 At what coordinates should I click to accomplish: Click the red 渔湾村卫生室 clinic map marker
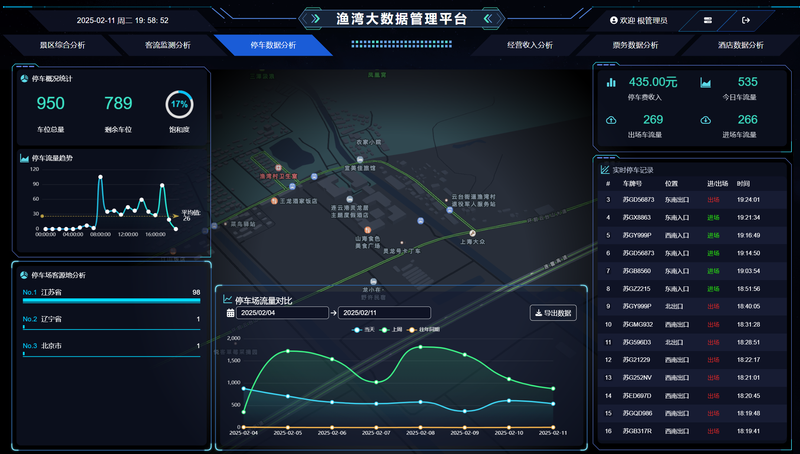coord(278,168)
